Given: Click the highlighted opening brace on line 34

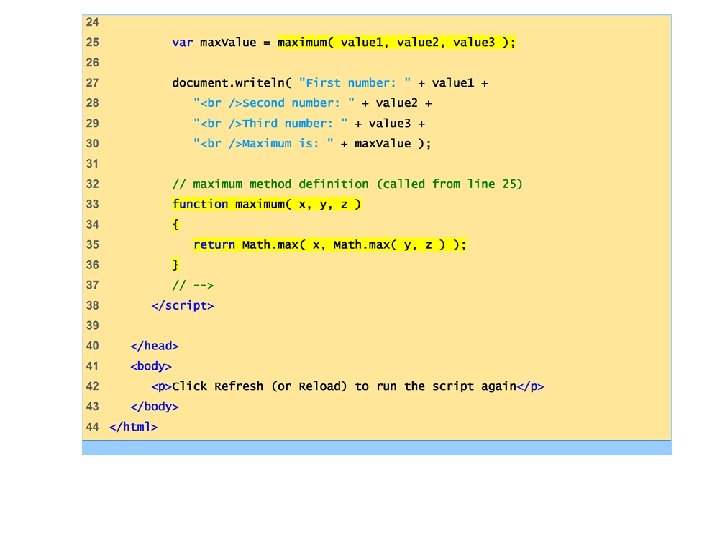Looking at the screenshot, I should point(175,224).
